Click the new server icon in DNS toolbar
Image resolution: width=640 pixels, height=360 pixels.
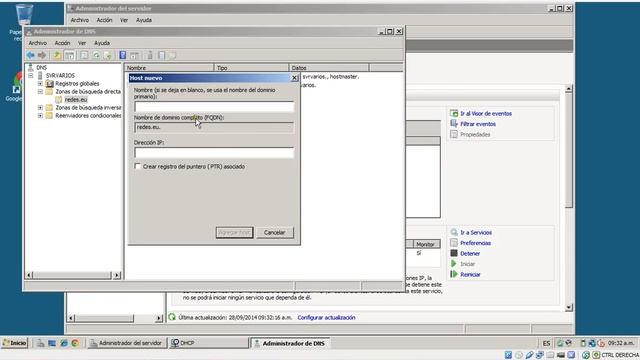coord(150,55)
